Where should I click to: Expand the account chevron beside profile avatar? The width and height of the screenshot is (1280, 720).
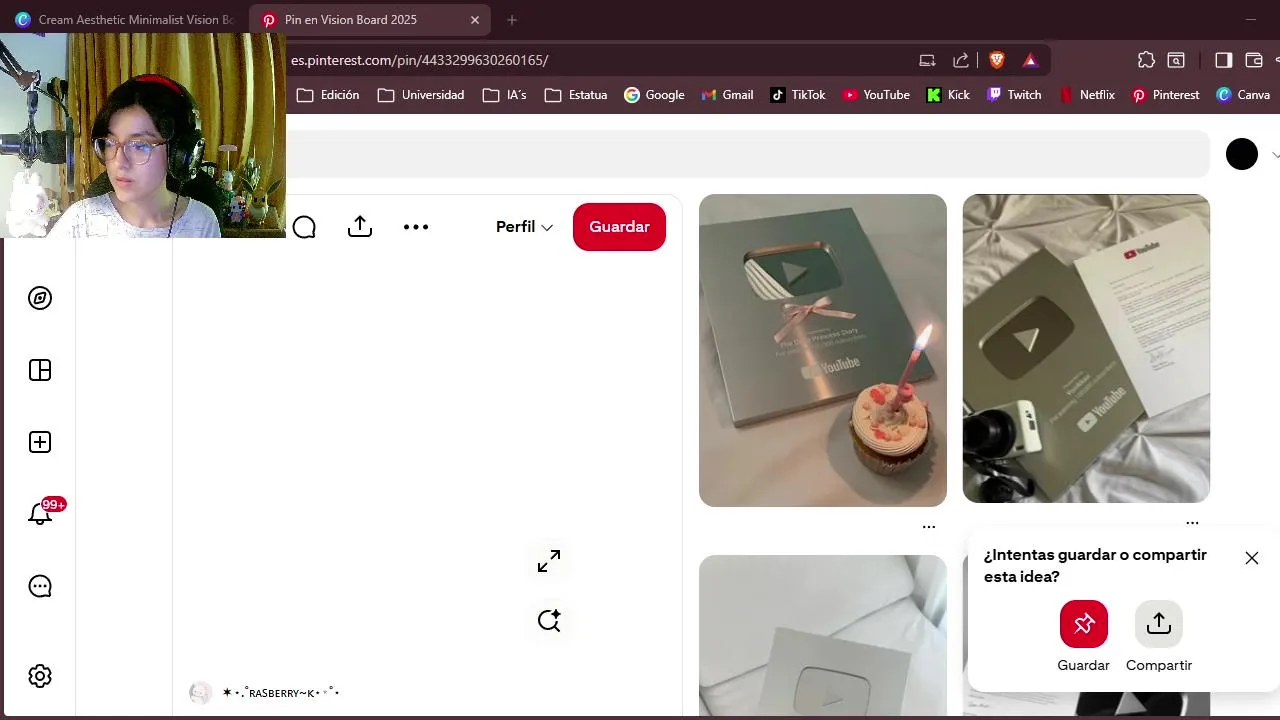1275,155
